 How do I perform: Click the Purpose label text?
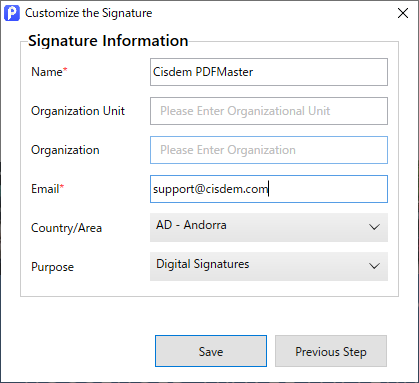pos(52,267)
